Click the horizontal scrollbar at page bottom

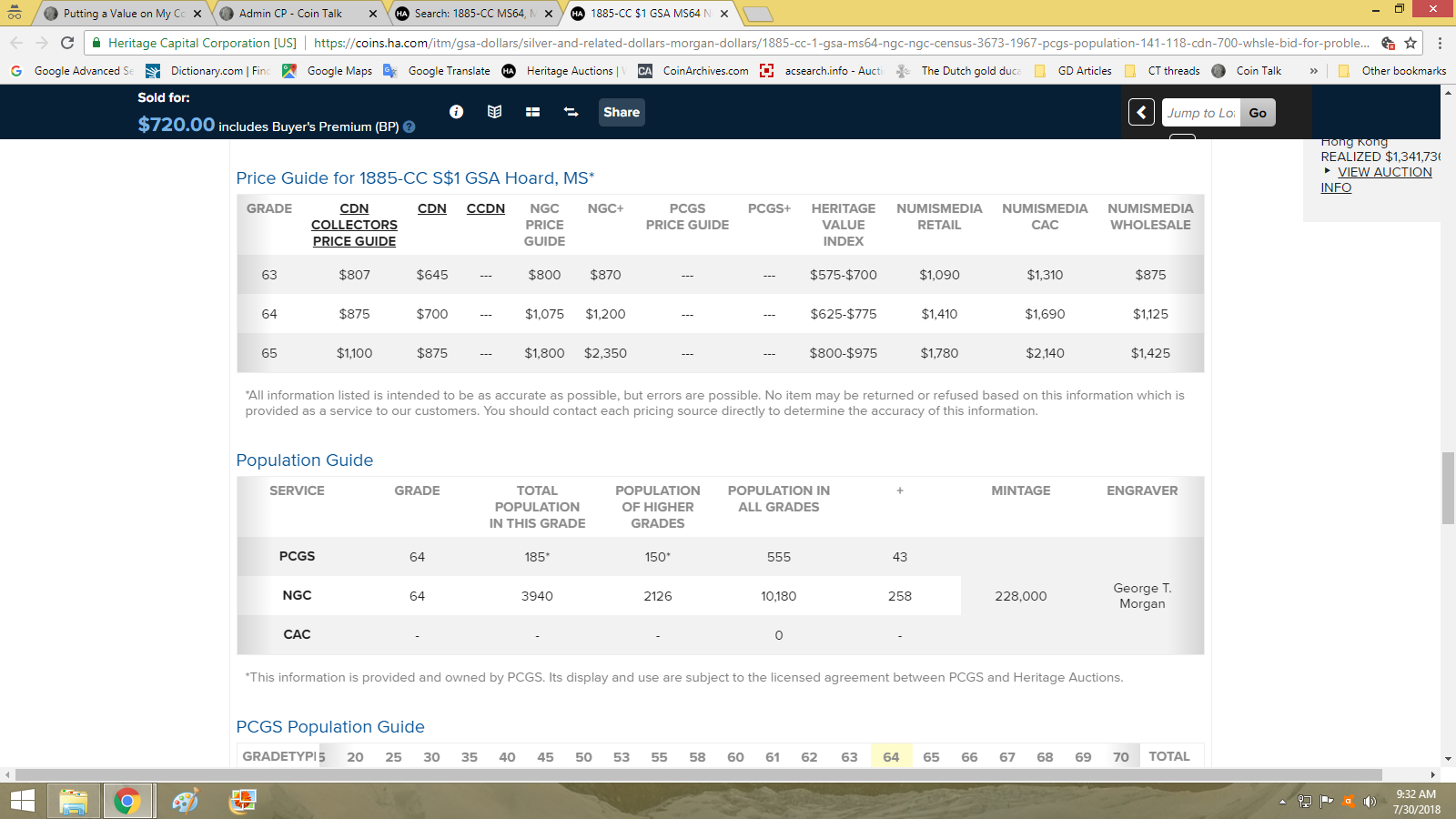[x=698, y=774]
